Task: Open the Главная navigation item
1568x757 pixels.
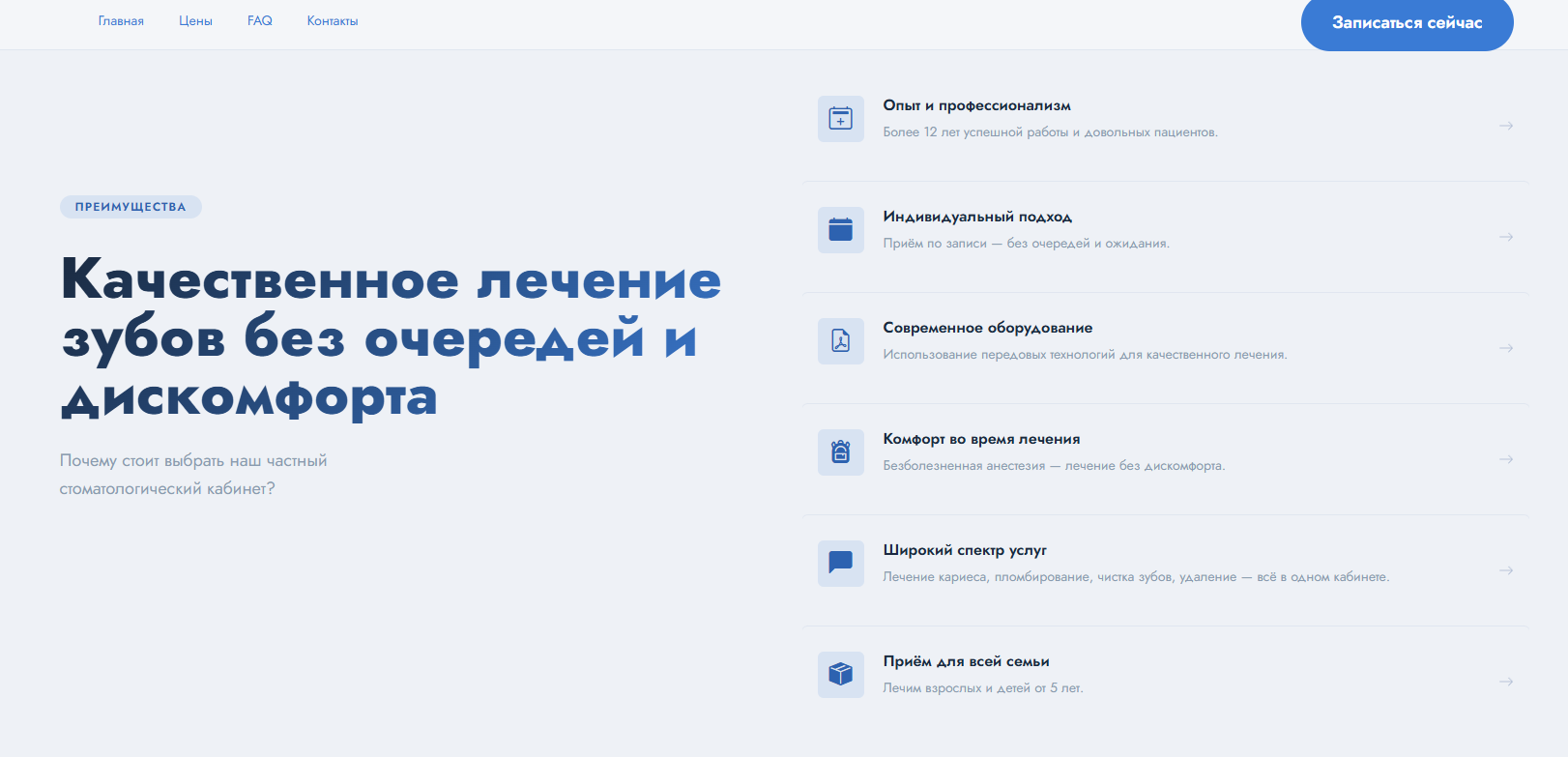Action: click(121, 21)
